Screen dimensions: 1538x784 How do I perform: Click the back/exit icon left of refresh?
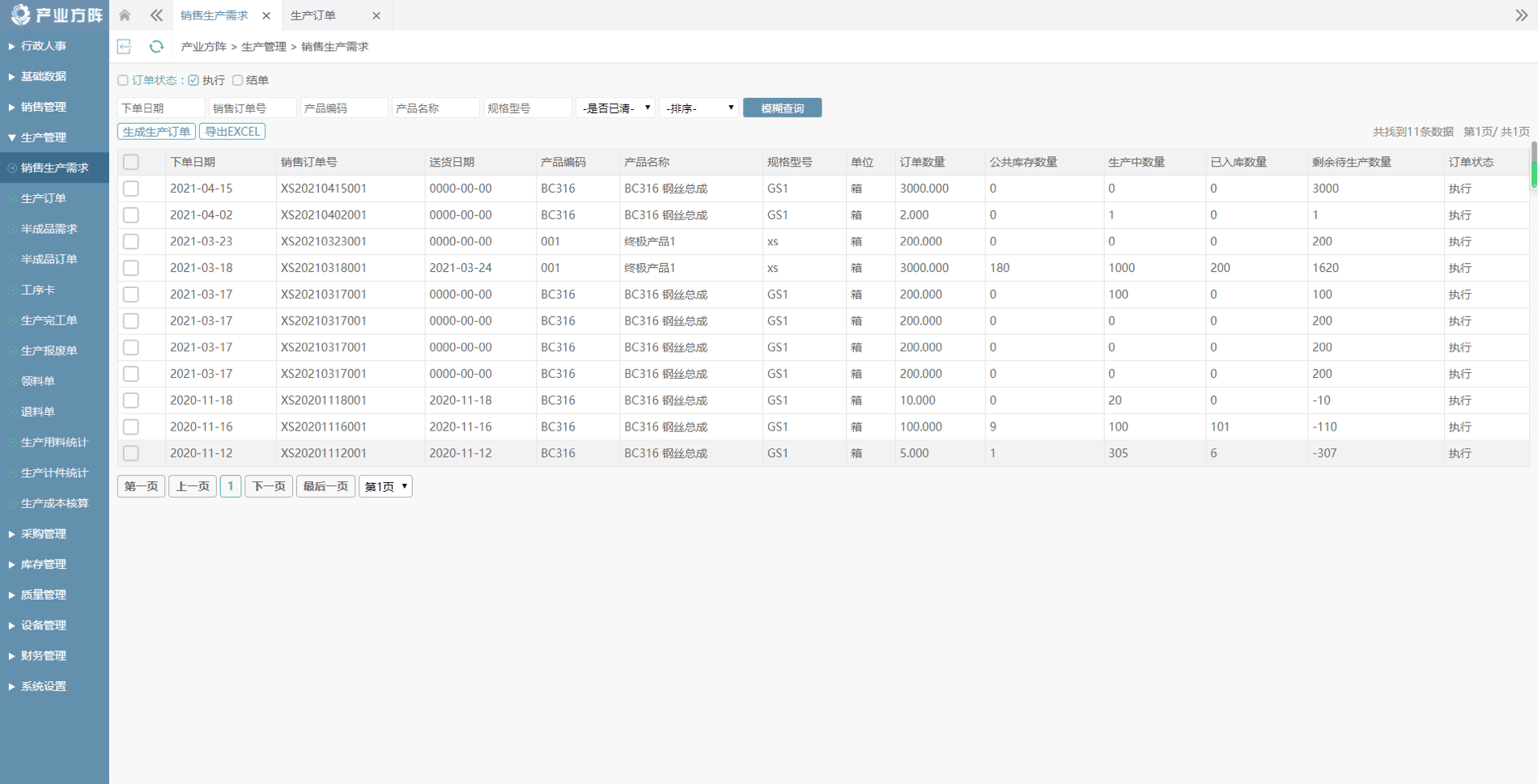(125, 47)
